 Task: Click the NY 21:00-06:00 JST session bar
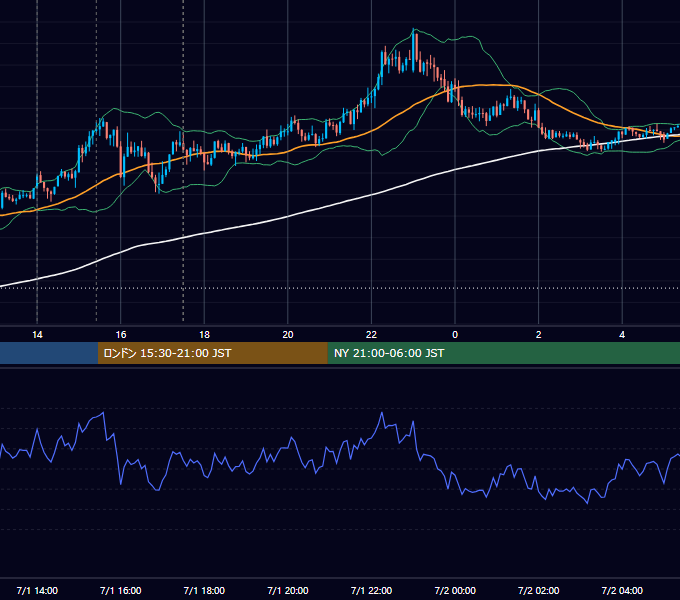[503, 353]
